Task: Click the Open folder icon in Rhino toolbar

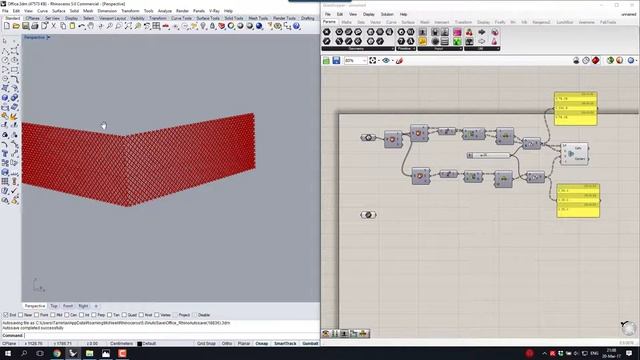Action: tap(16, 26)
